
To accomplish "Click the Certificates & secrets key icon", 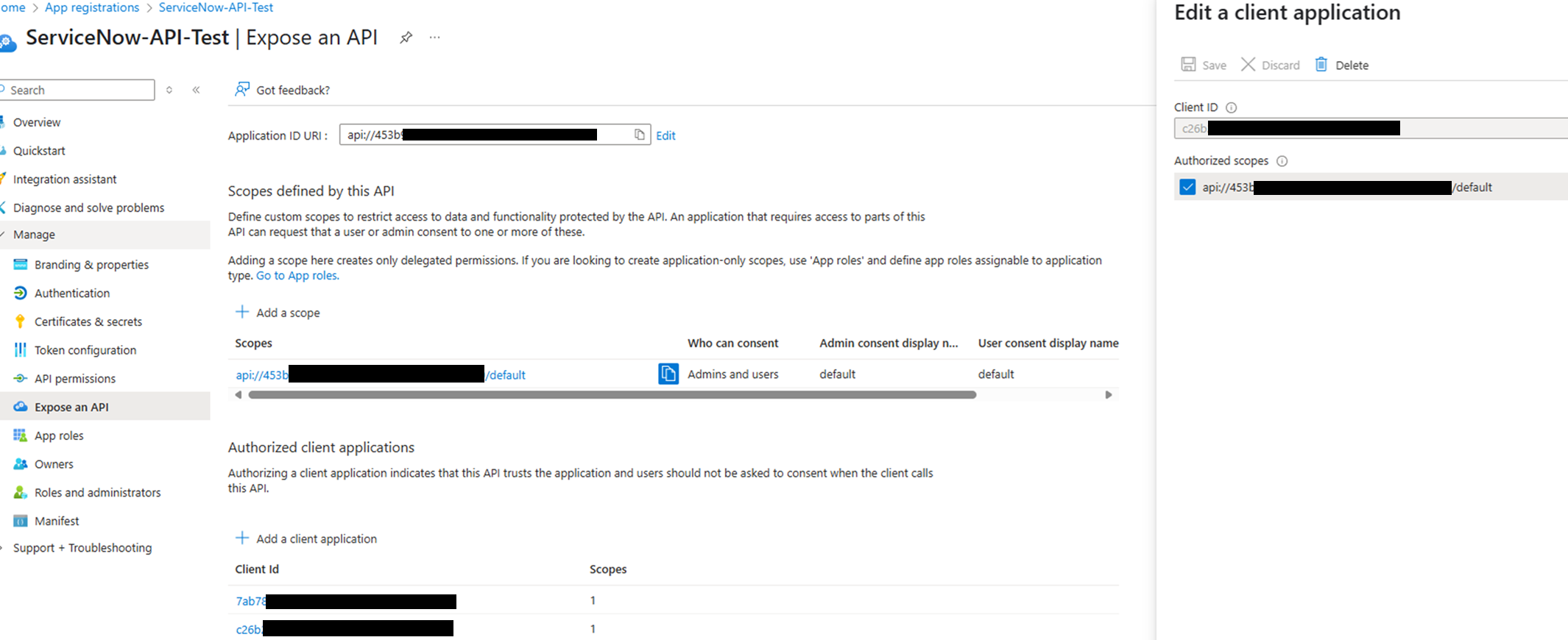I will pyautogui.click(x=21, y=321).
